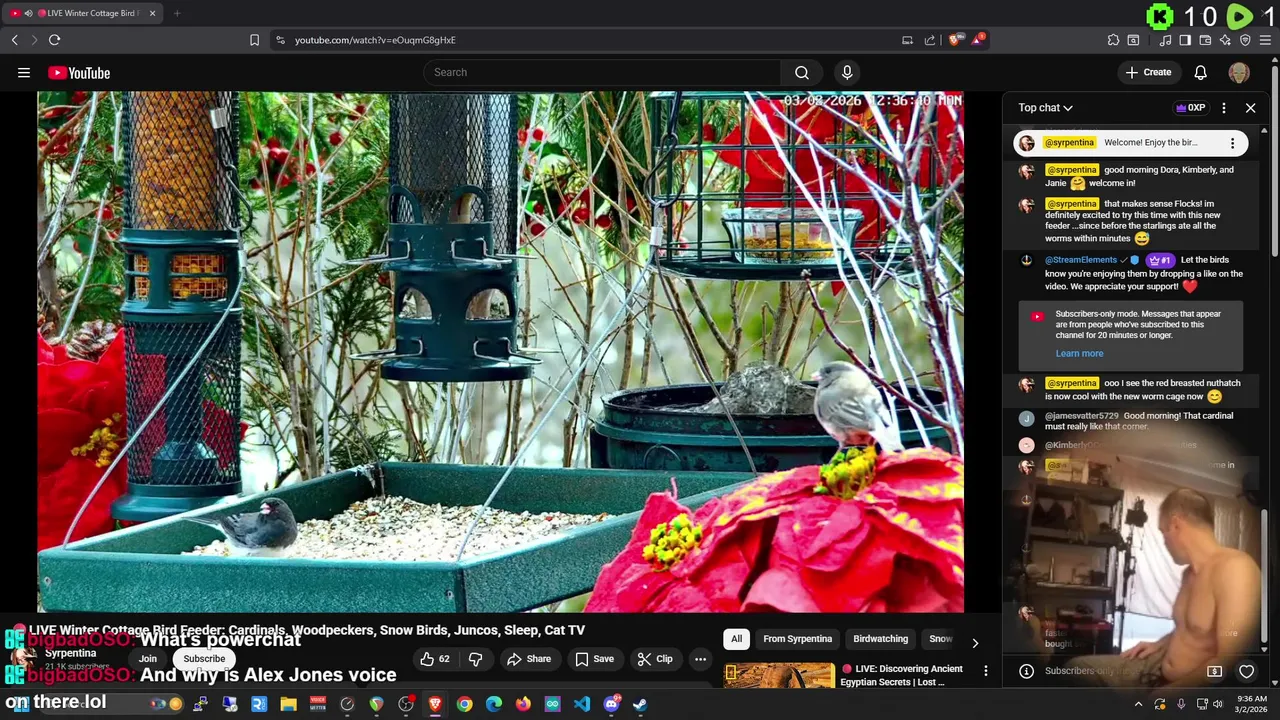Open YouTube notifications bell

1200,72
